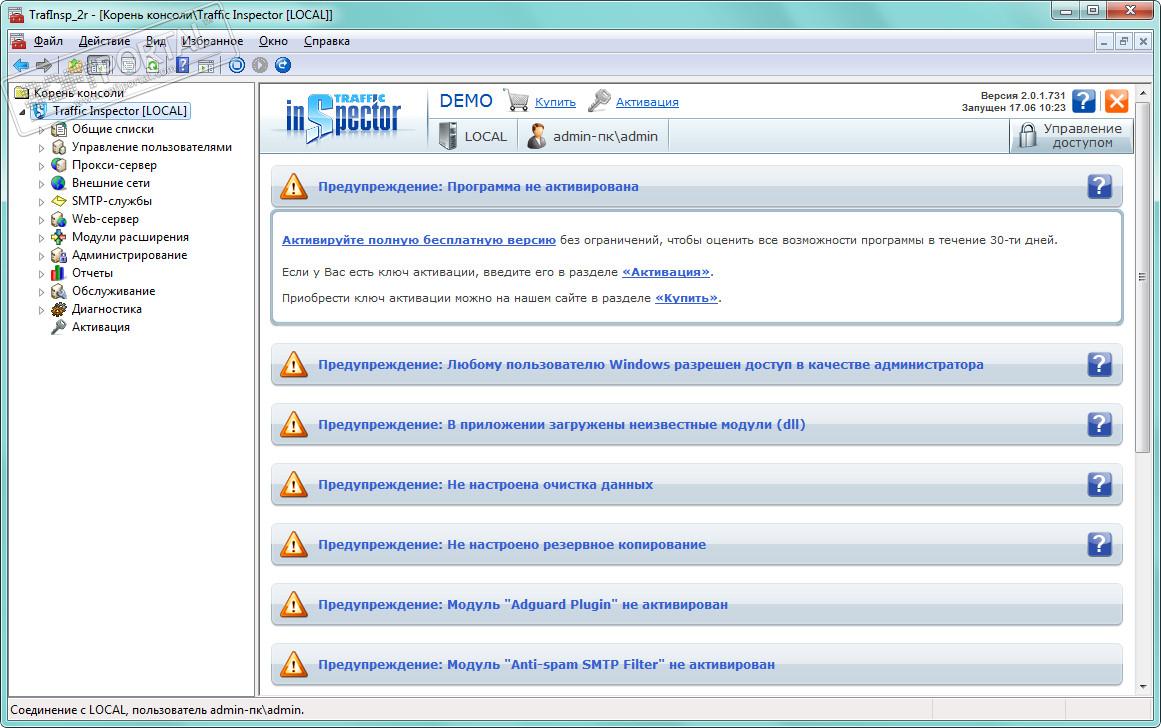Click the Активация link in the header
This screenshot has width=1161, height=728.
click(647, 102)
